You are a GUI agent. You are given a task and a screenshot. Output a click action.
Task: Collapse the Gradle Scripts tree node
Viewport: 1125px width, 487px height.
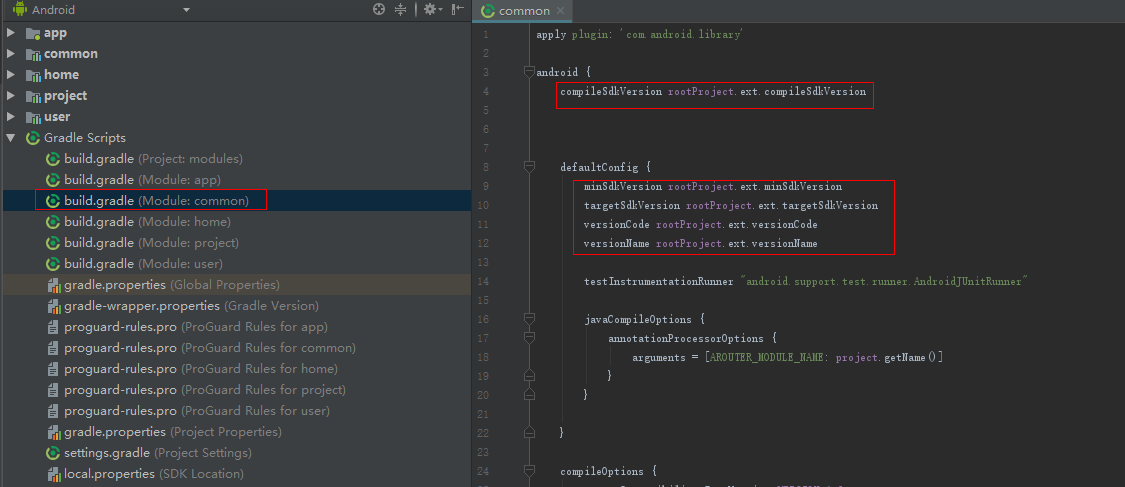coord(11,138)
